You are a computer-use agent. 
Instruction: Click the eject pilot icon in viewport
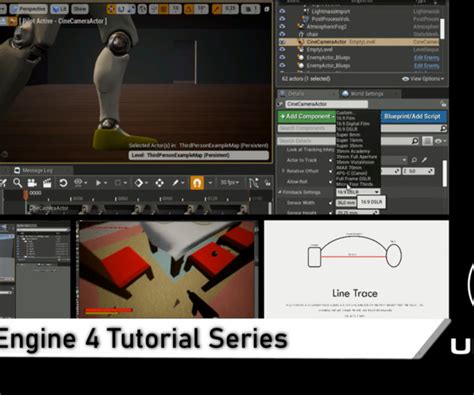4,21
